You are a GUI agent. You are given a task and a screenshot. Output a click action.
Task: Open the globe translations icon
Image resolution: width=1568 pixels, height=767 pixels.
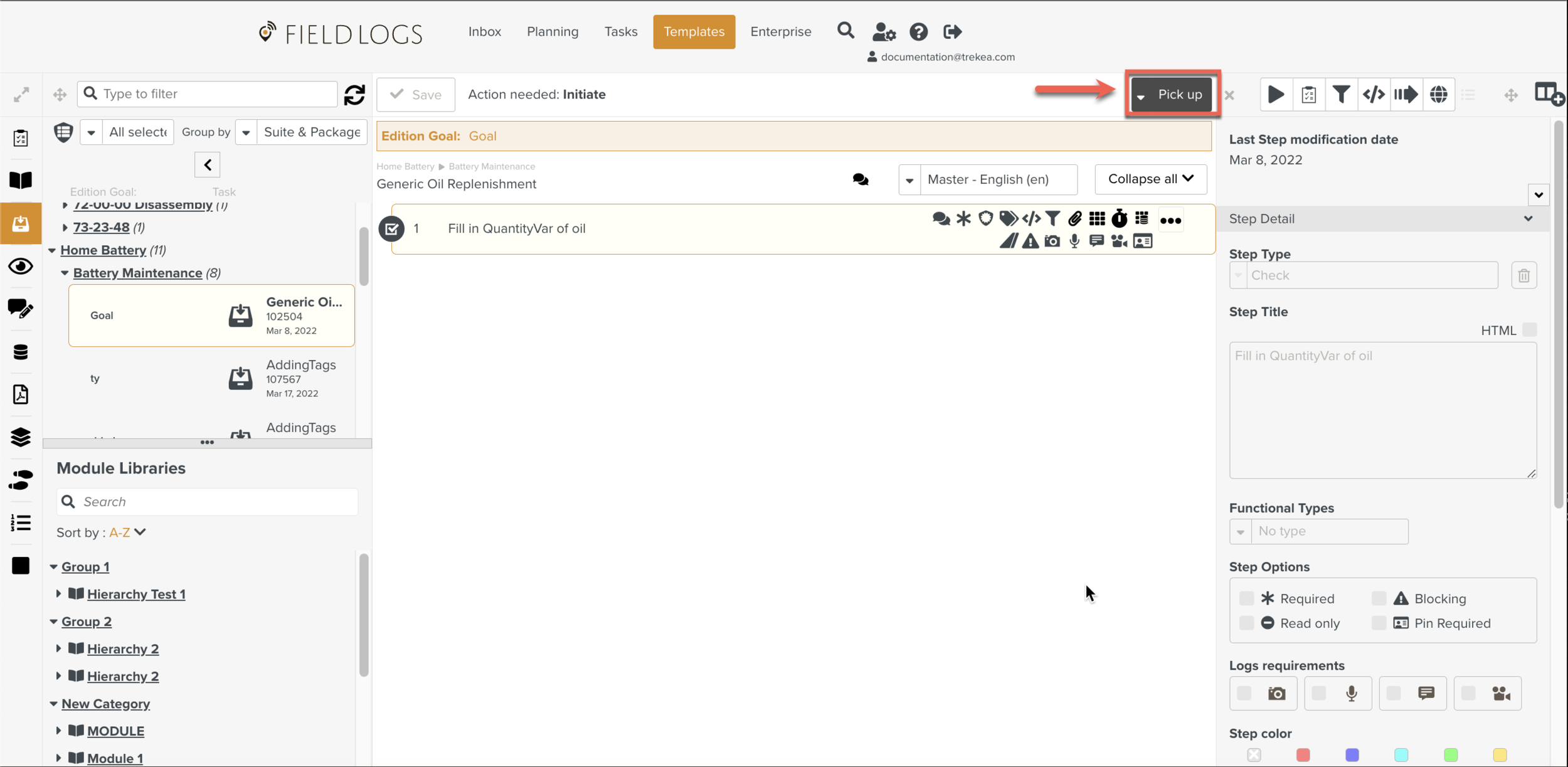pos(1438,95)
